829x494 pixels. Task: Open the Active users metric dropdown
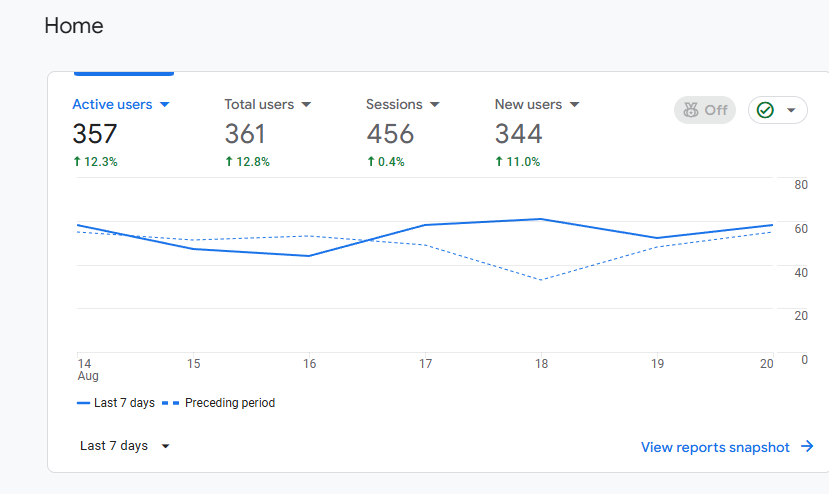click(x=164, y=105)
